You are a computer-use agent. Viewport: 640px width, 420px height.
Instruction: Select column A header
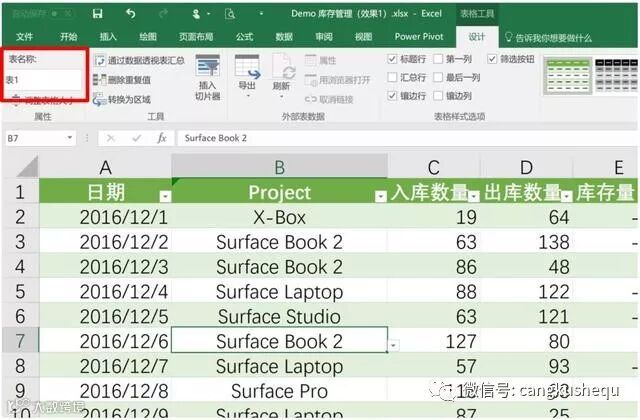(105, 167)
